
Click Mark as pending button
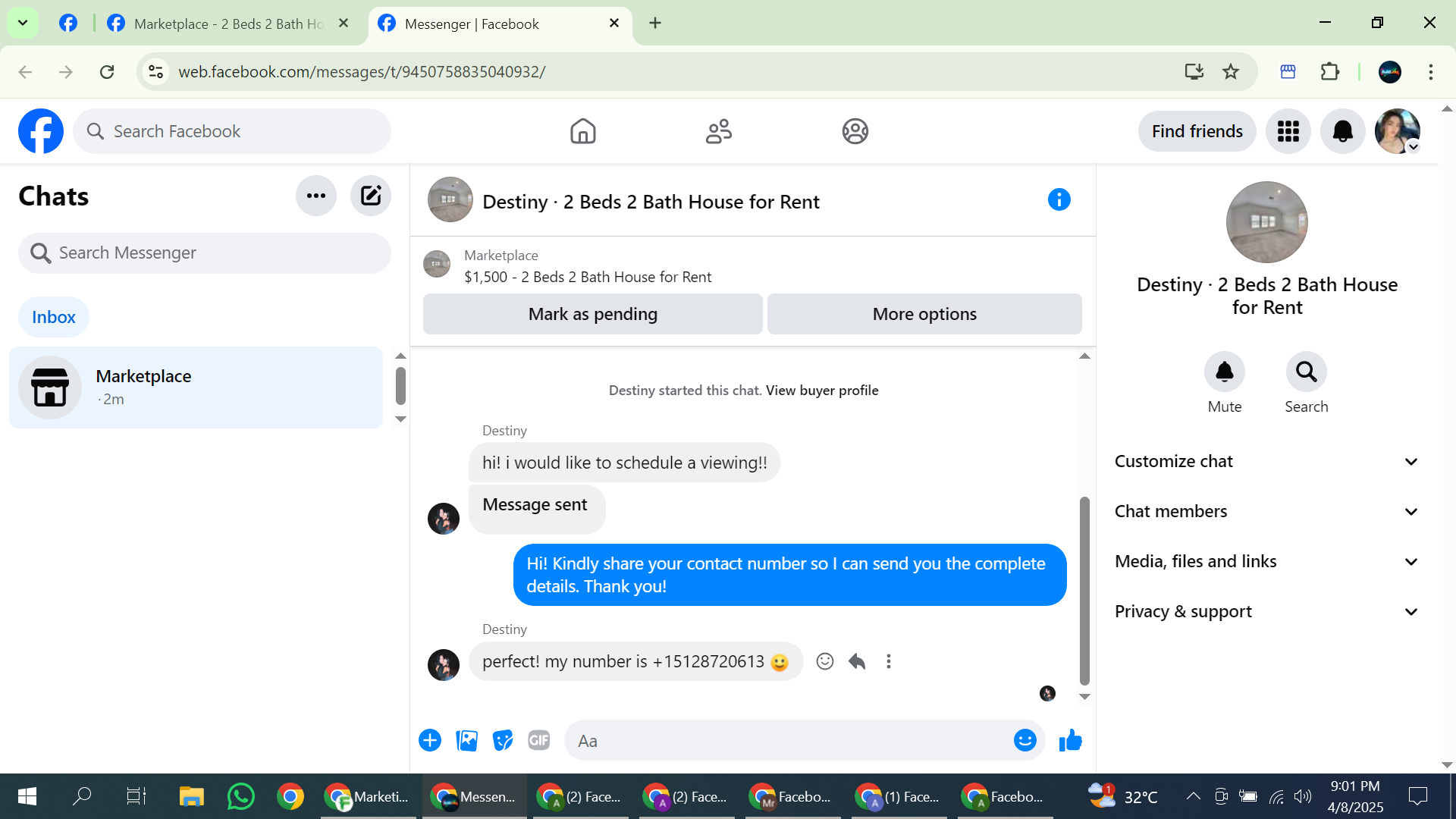[592, 315]
